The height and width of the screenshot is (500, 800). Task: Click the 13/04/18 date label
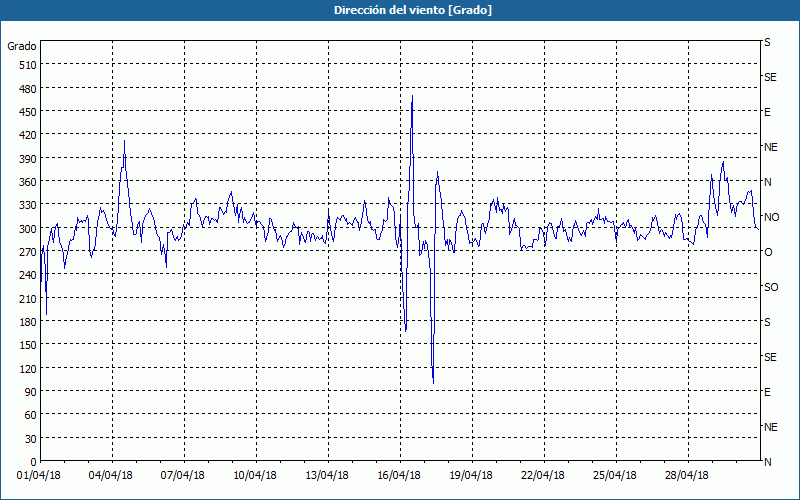[x=327, y=476]
